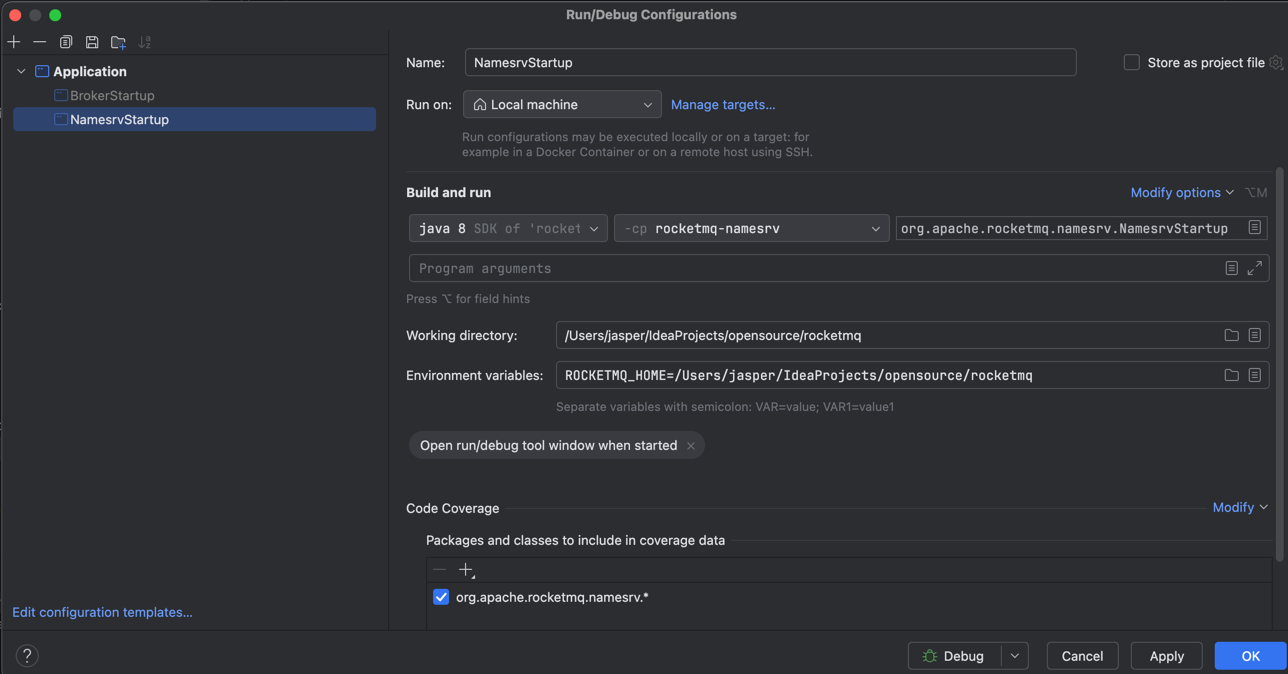
Task: Click the Cancel button
Action: coord(1082,656)
